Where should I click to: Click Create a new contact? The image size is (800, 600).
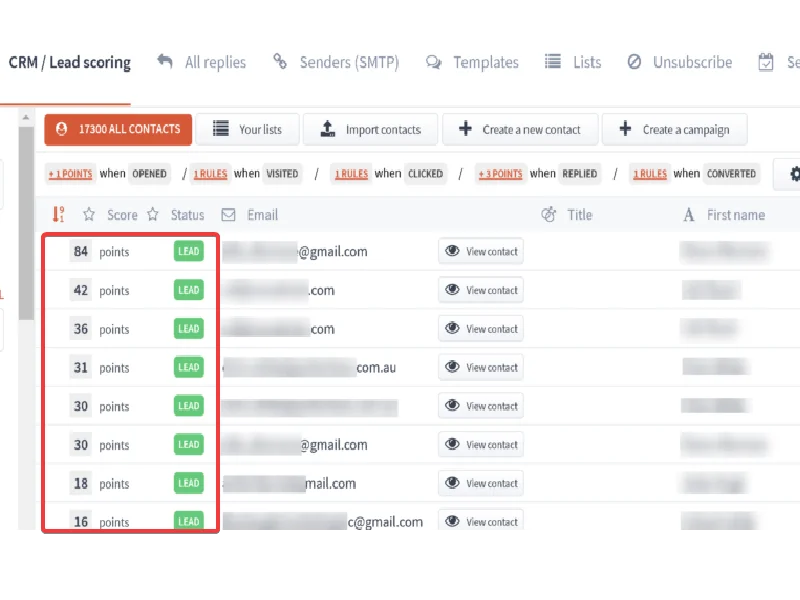tap(520, 130)
